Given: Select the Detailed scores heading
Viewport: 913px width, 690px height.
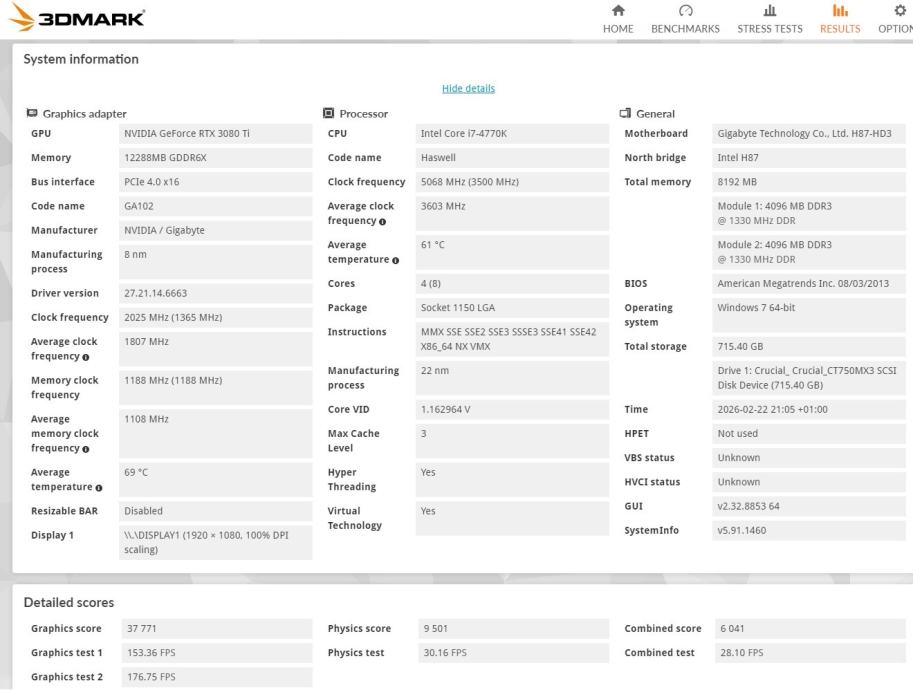Looking at the screenshot, I should pos(69,602).
